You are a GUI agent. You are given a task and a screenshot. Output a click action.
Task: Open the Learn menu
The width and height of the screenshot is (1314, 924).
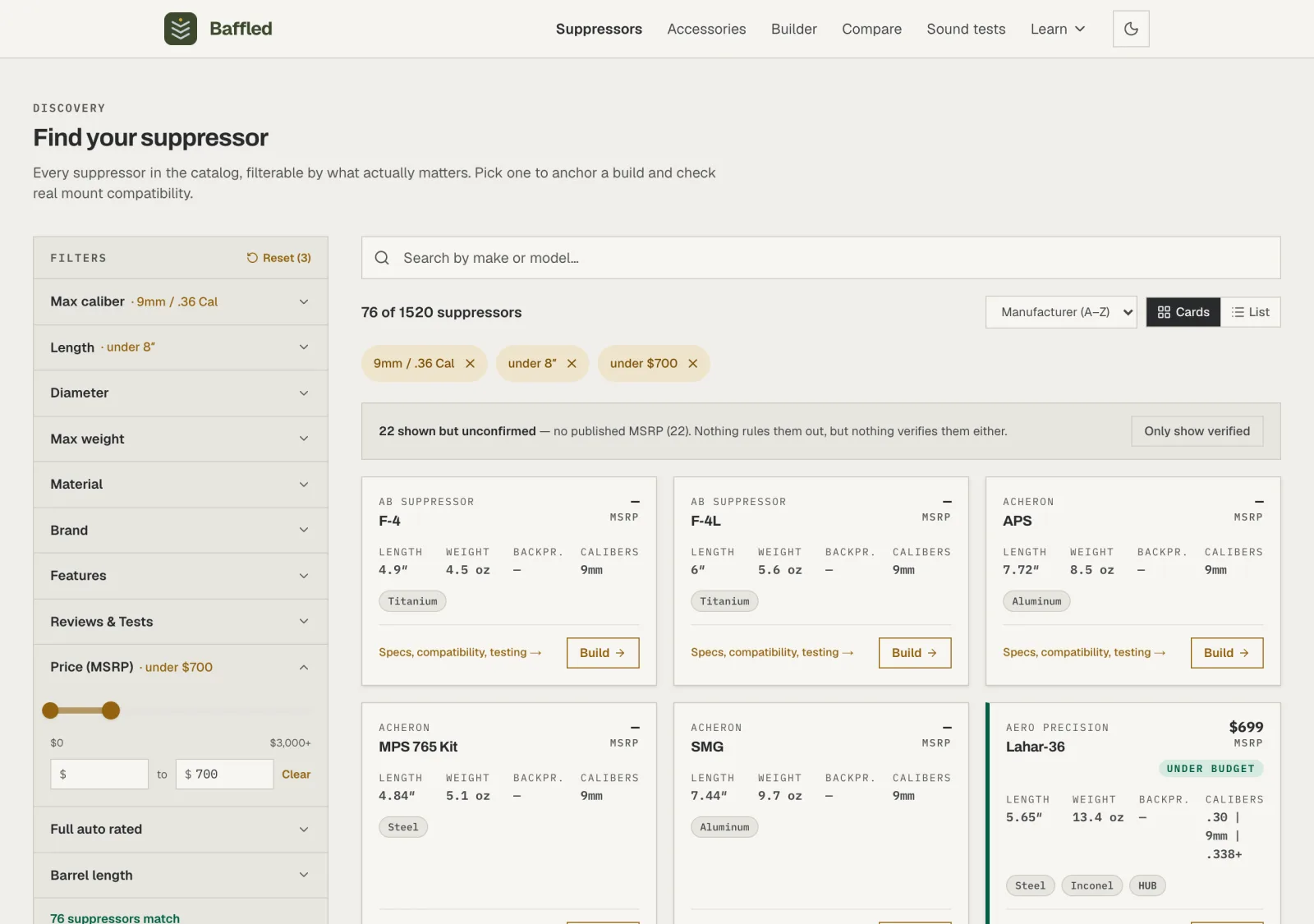pyautogui.click(x=1058, y=29)
